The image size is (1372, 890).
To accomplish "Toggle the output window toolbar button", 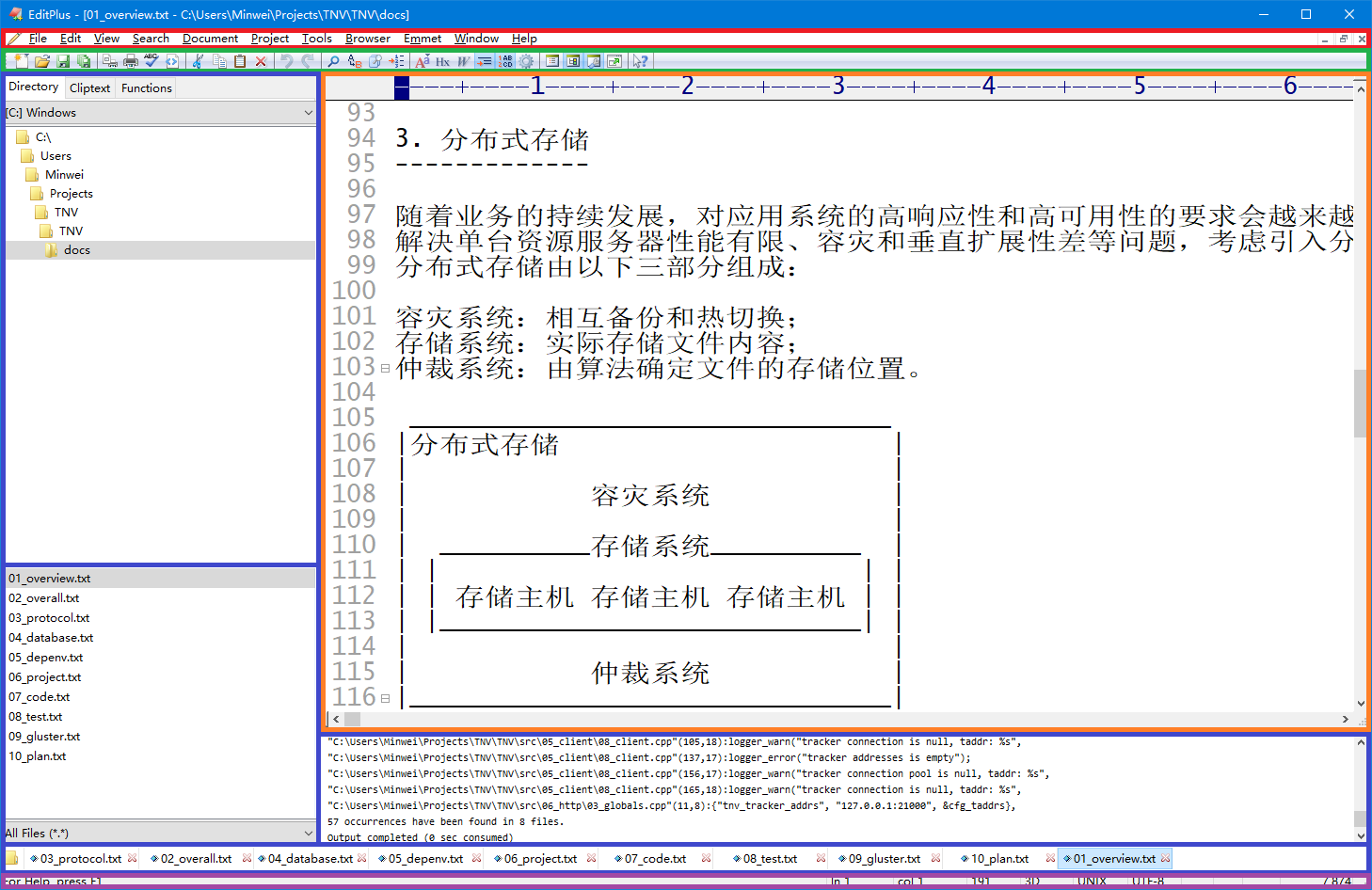I will [x=594, y=61].
